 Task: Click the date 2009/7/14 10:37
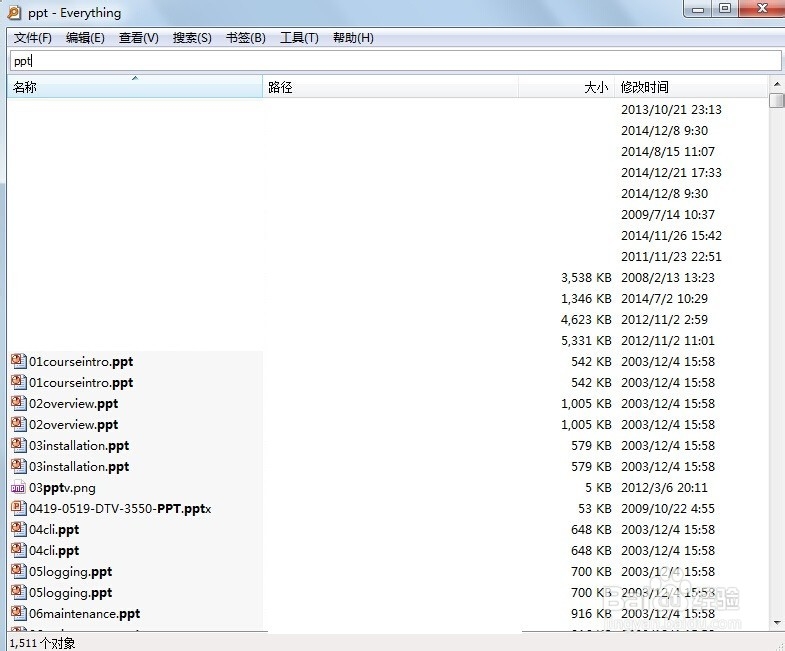(x=668, y=214)
